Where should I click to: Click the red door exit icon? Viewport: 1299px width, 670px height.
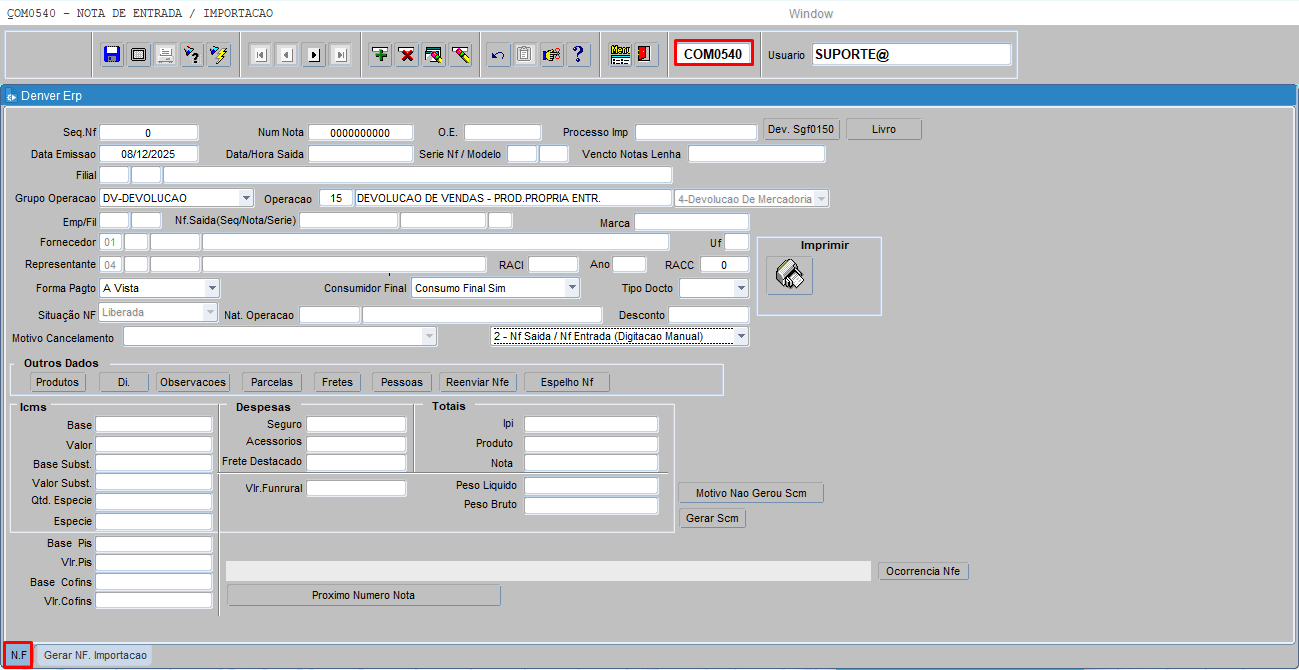point(646,55)
